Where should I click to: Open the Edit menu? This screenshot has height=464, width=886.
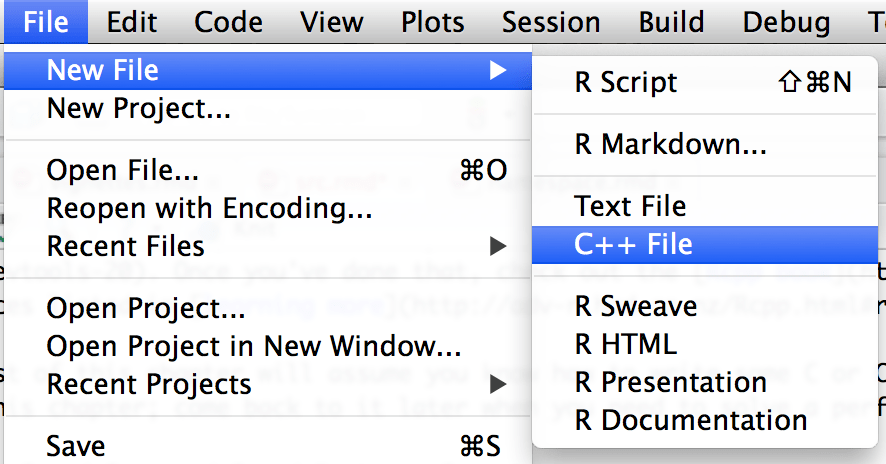click(x=132, y=22)
